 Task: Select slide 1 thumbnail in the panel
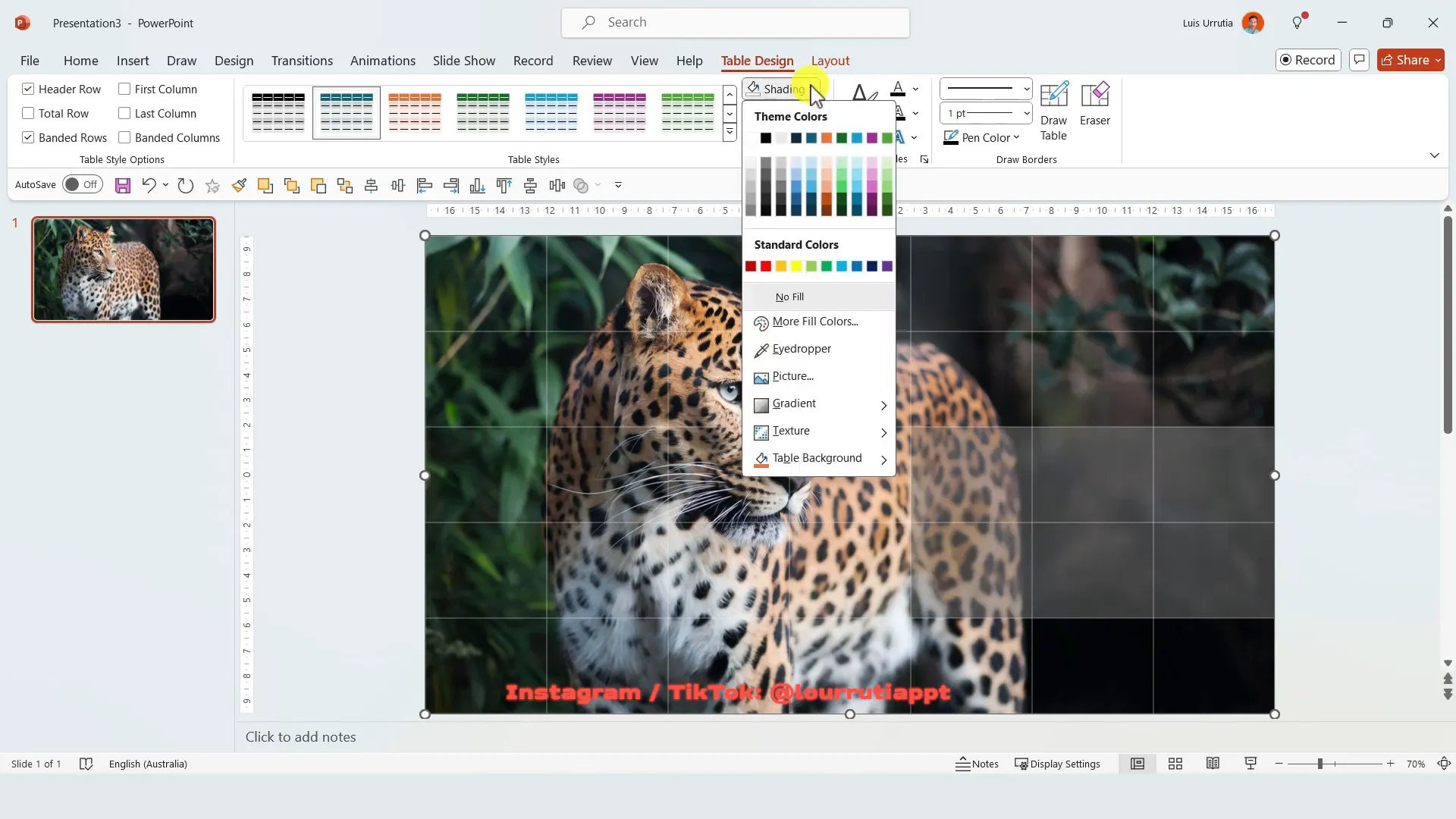coord(124,270)
